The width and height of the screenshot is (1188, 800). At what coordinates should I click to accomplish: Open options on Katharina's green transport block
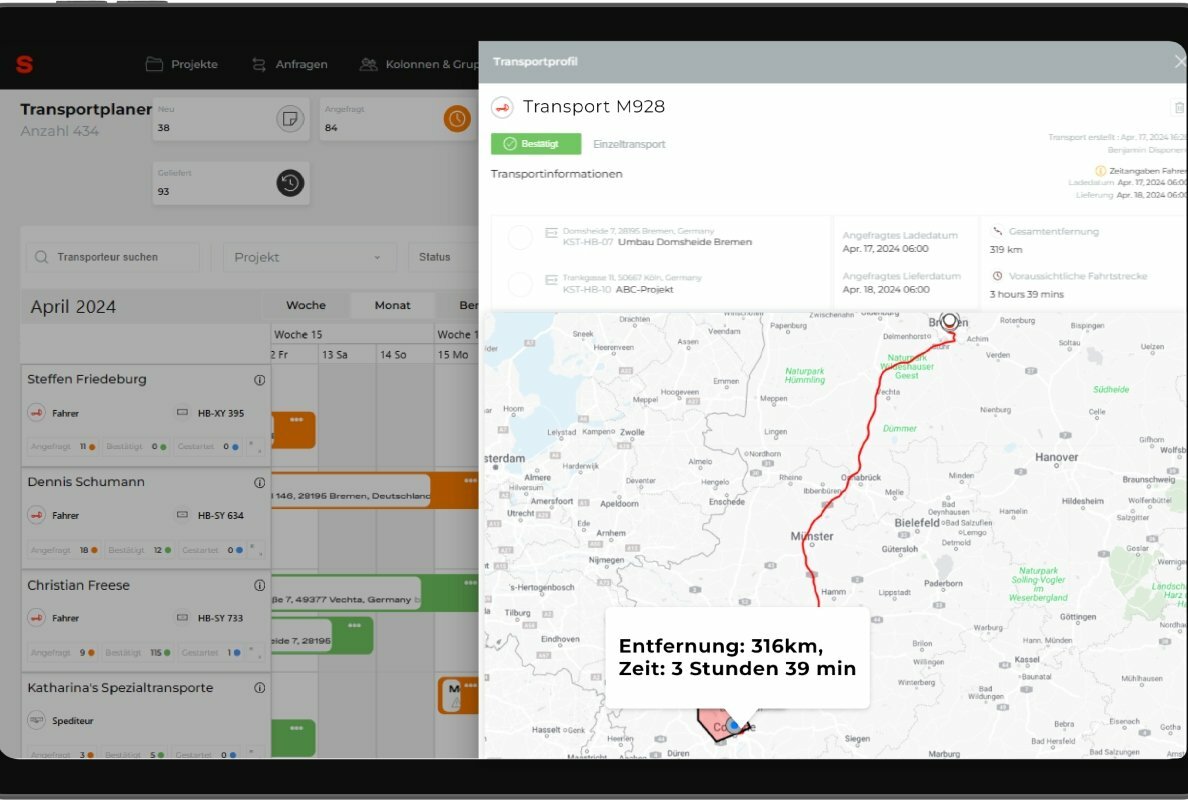296,728
